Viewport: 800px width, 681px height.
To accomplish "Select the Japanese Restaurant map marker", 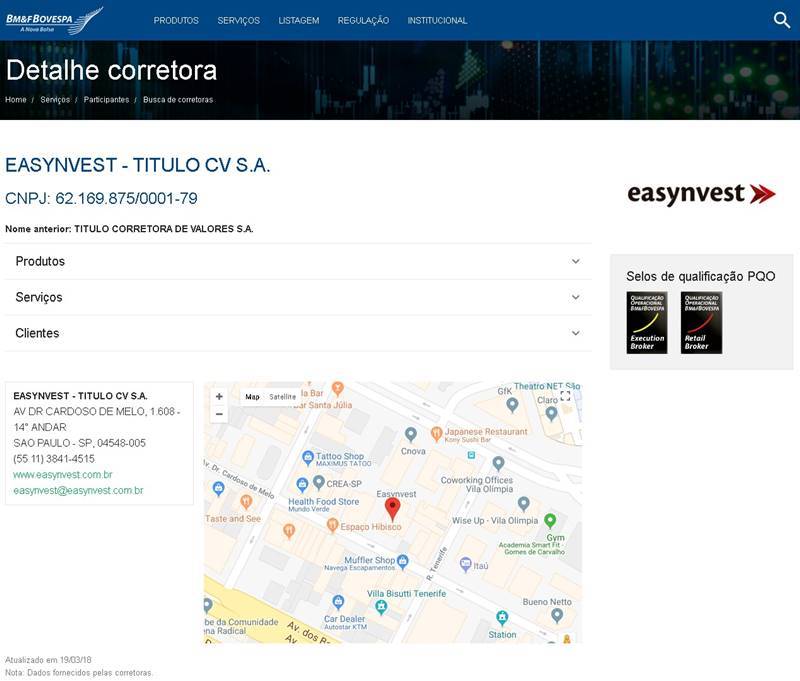I will pos(436,434).
